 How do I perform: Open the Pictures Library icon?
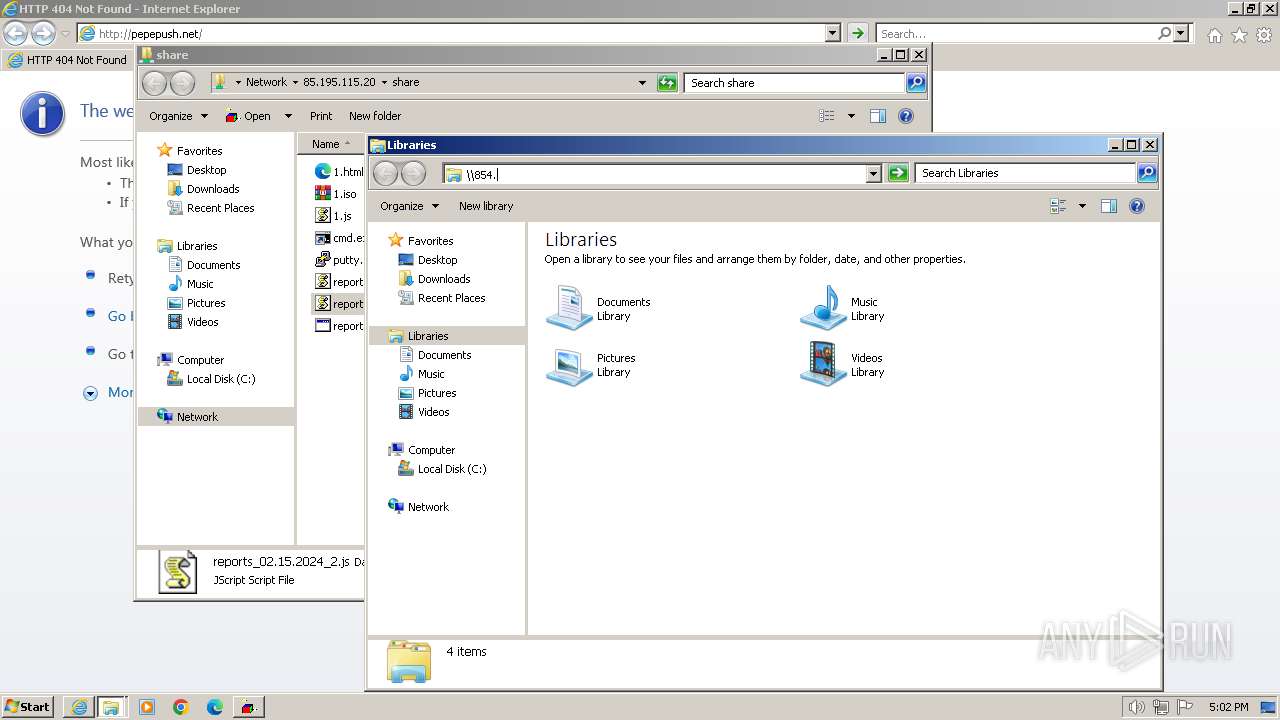click(x=570, y=364)
